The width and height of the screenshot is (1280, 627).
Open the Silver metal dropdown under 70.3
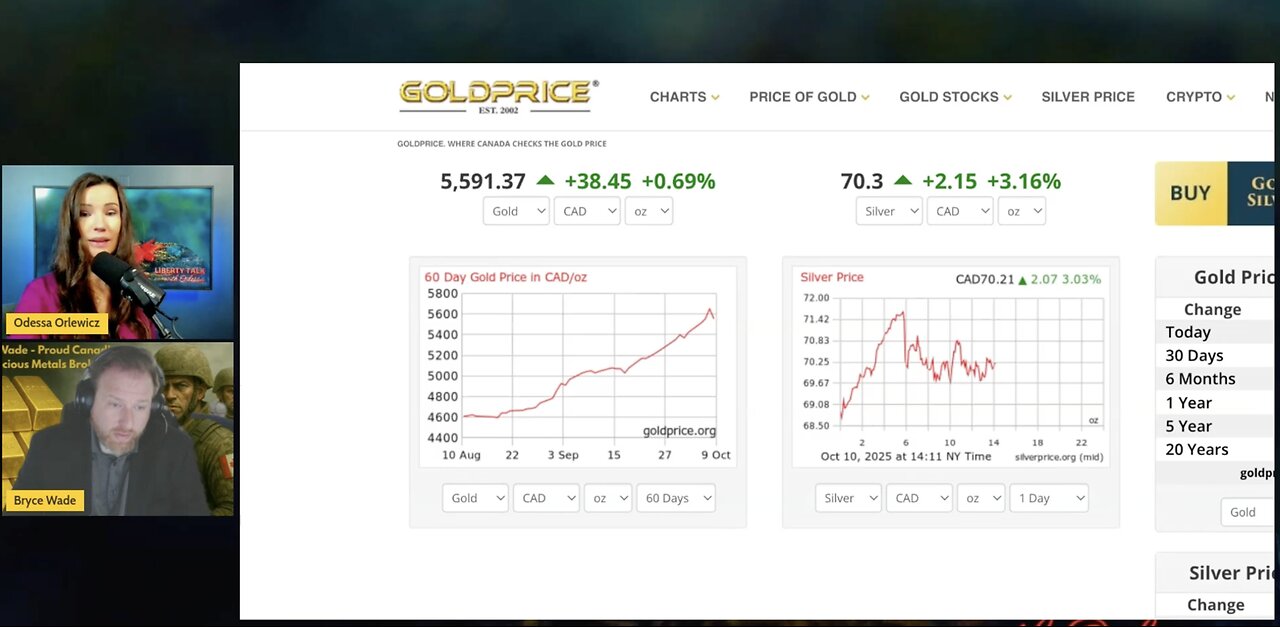pyautogui.click(x=889, y=211)
